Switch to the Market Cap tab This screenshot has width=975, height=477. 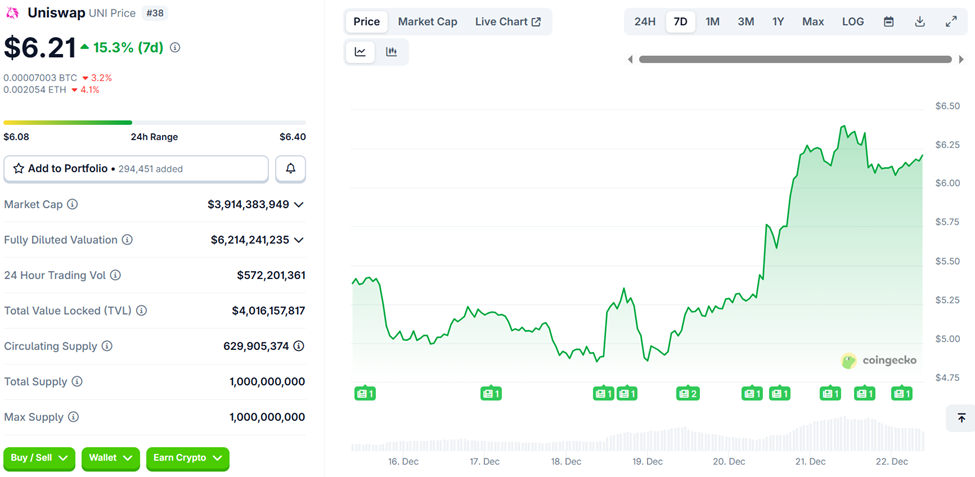pos(427,22)
